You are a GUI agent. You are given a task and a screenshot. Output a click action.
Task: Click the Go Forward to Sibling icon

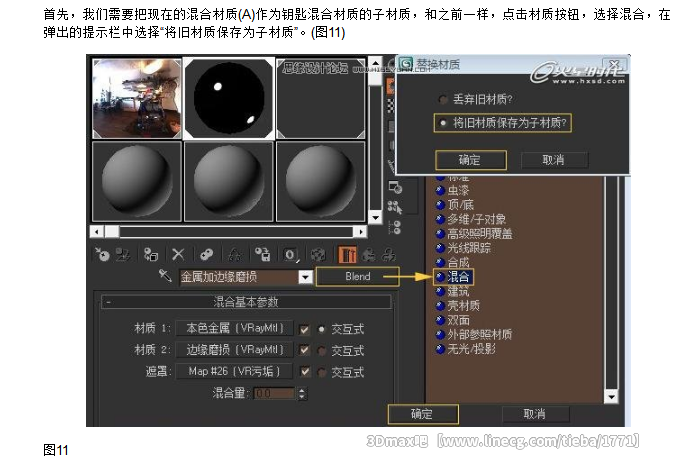coord(388,255)
